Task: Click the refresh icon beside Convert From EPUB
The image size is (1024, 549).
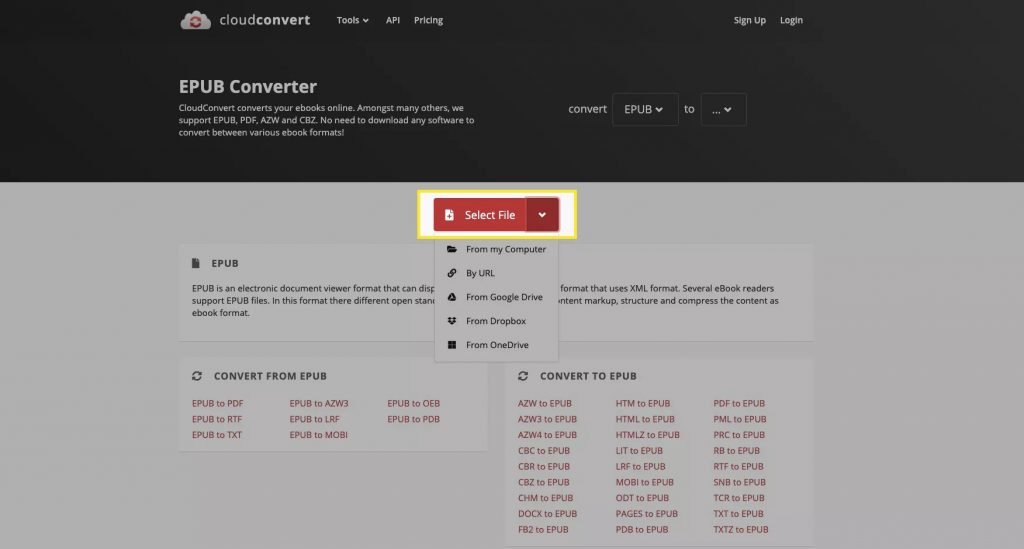Action: (x=197, y=376)
